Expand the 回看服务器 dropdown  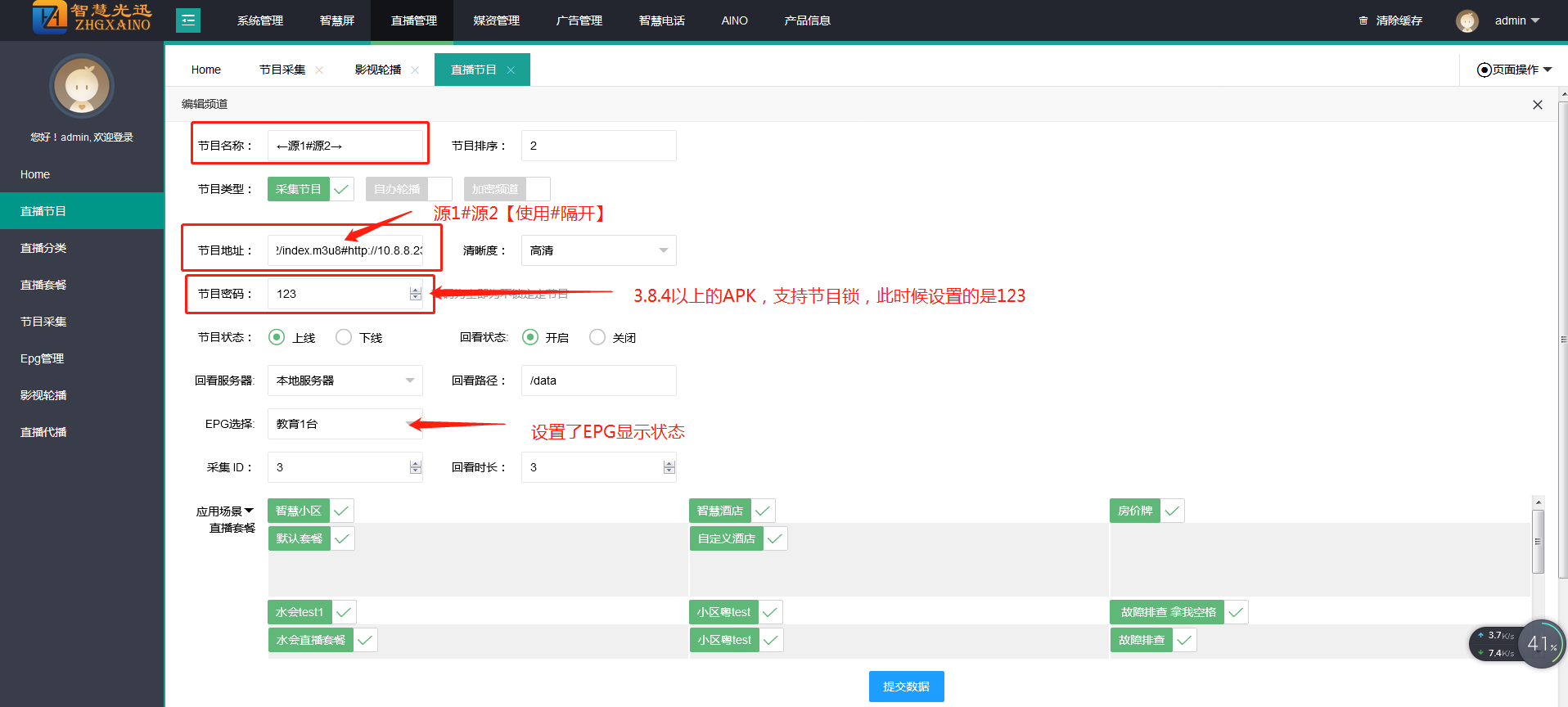(x=345, y=381)
